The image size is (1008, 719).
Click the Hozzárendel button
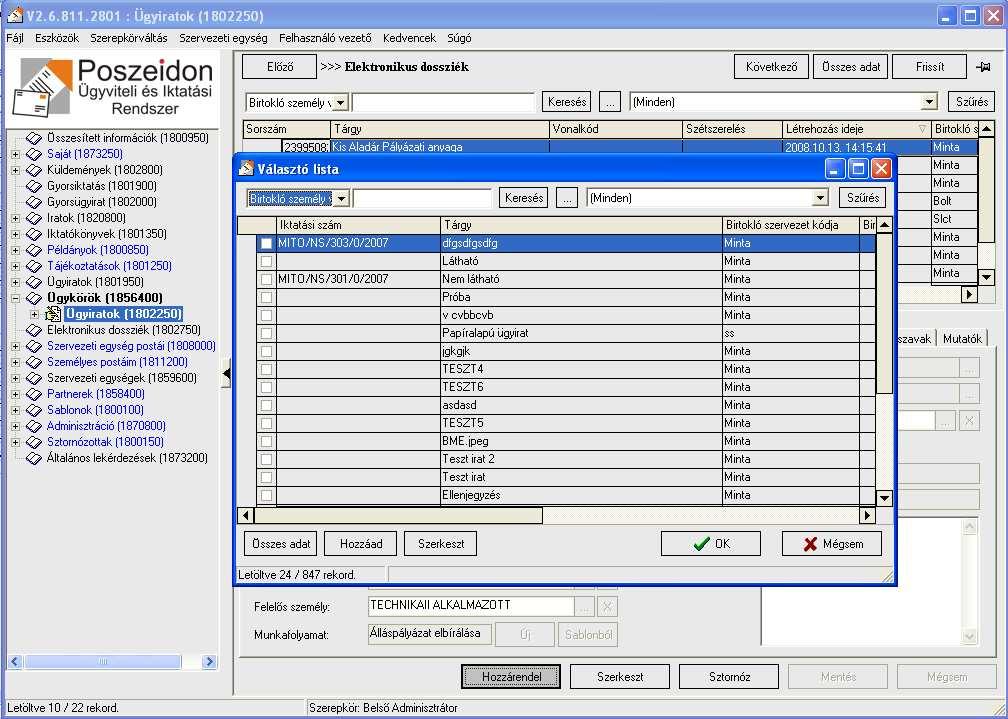(511, 677)
